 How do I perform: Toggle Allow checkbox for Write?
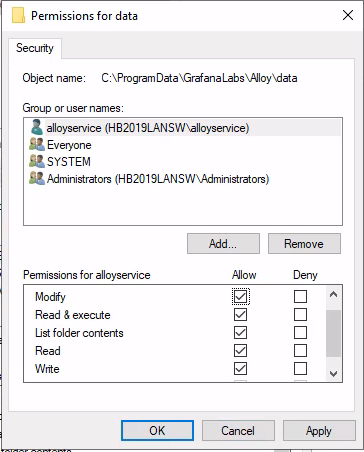(240, 368)
